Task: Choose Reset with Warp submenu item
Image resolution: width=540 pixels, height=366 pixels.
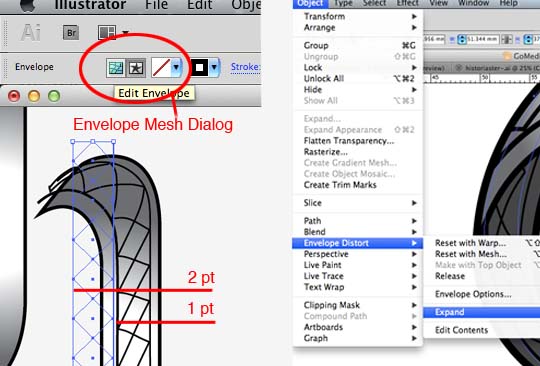Action: [x=482, y=243]
